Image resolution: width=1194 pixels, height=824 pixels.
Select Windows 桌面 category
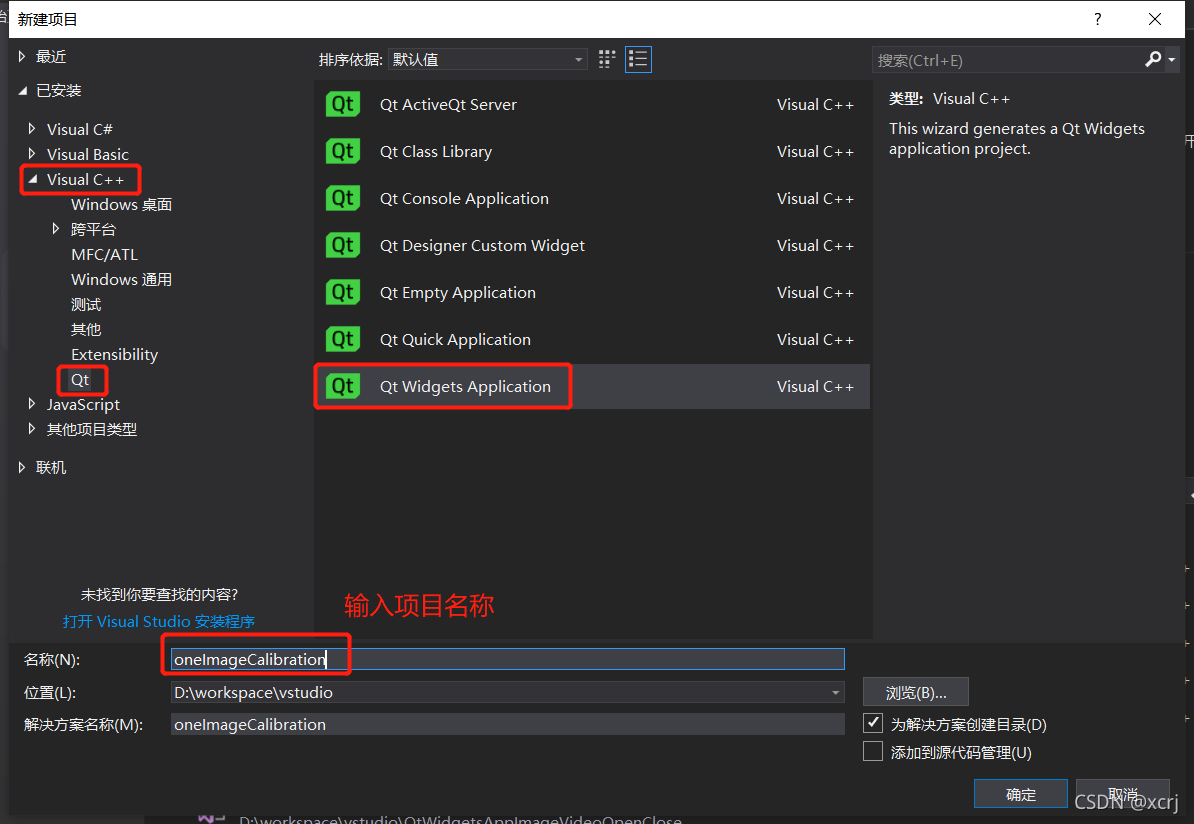click(x=121, y=204)
